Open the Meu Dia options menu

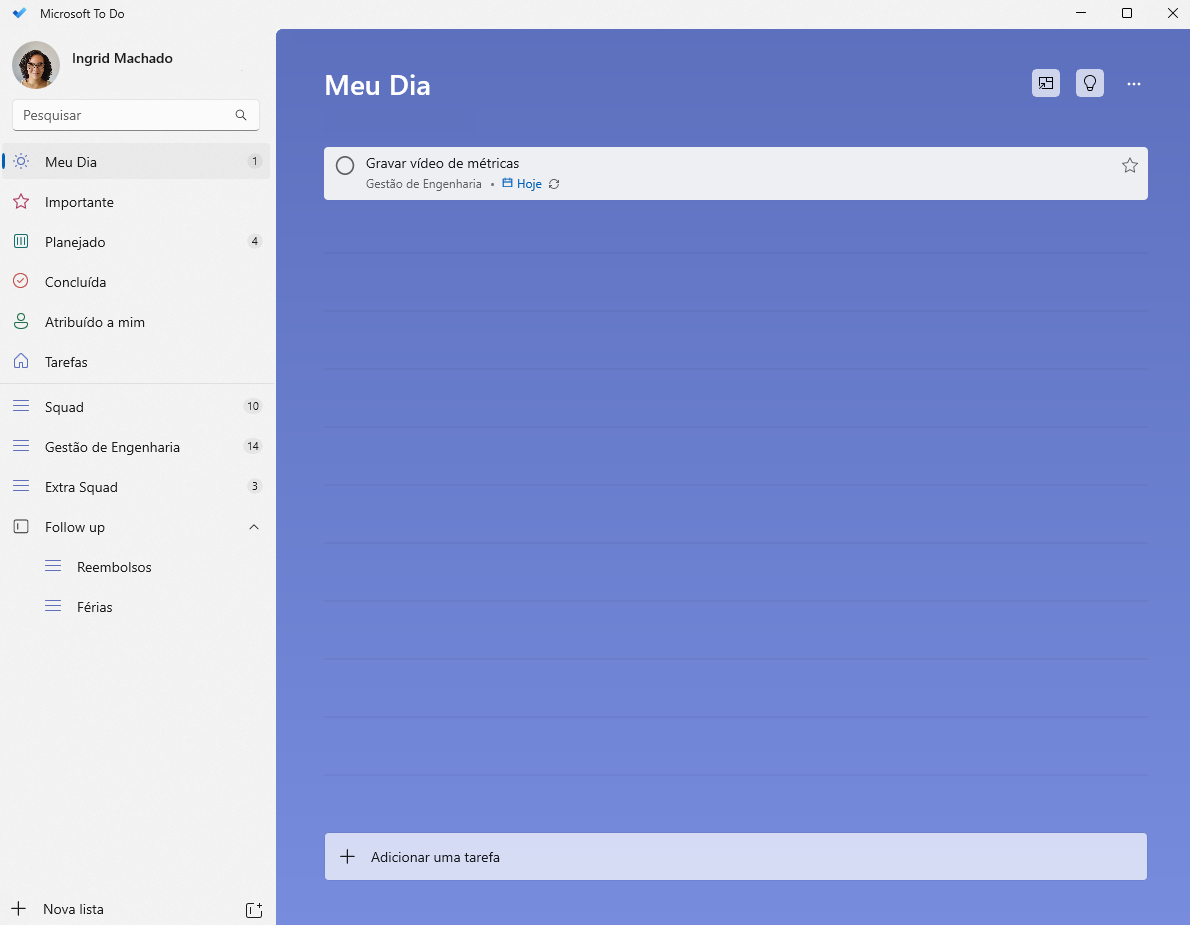click(1133, 83)
